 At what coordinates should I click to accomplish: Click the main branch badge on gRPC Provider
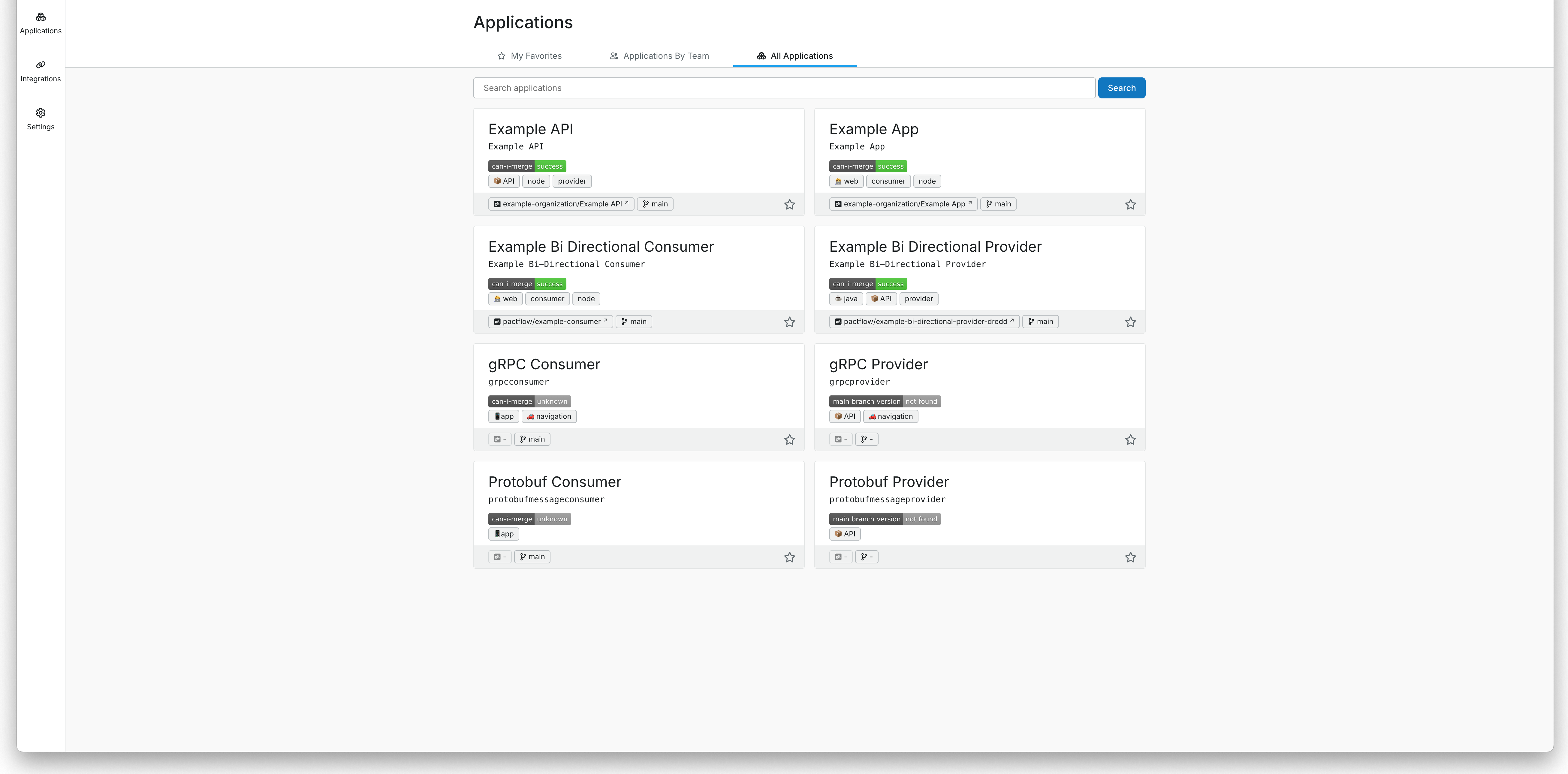(x=867, y=439)
